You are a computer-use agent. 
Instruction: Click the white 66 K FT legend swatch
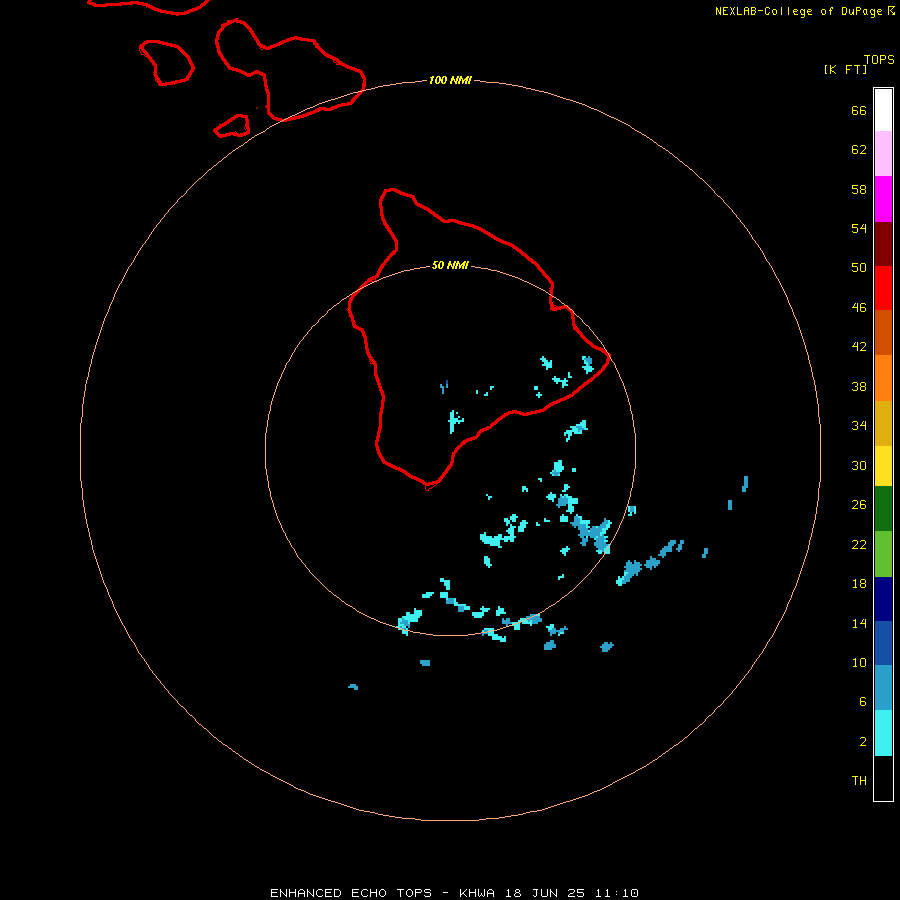pos(883,110)
